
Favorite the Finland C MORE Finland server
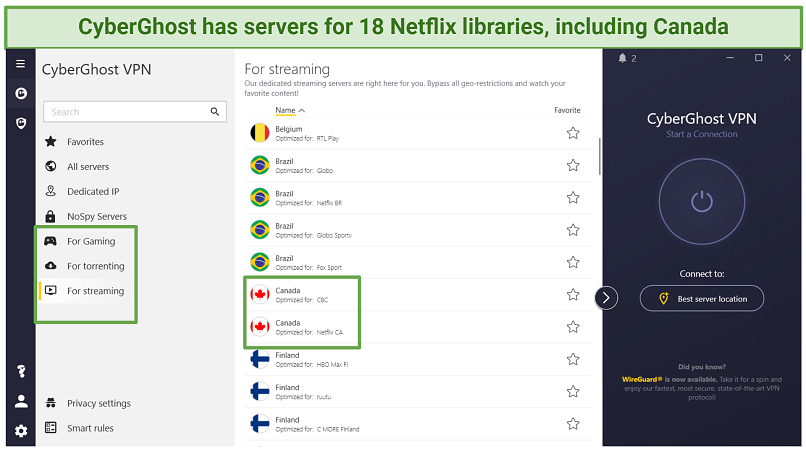pos(573,424)
